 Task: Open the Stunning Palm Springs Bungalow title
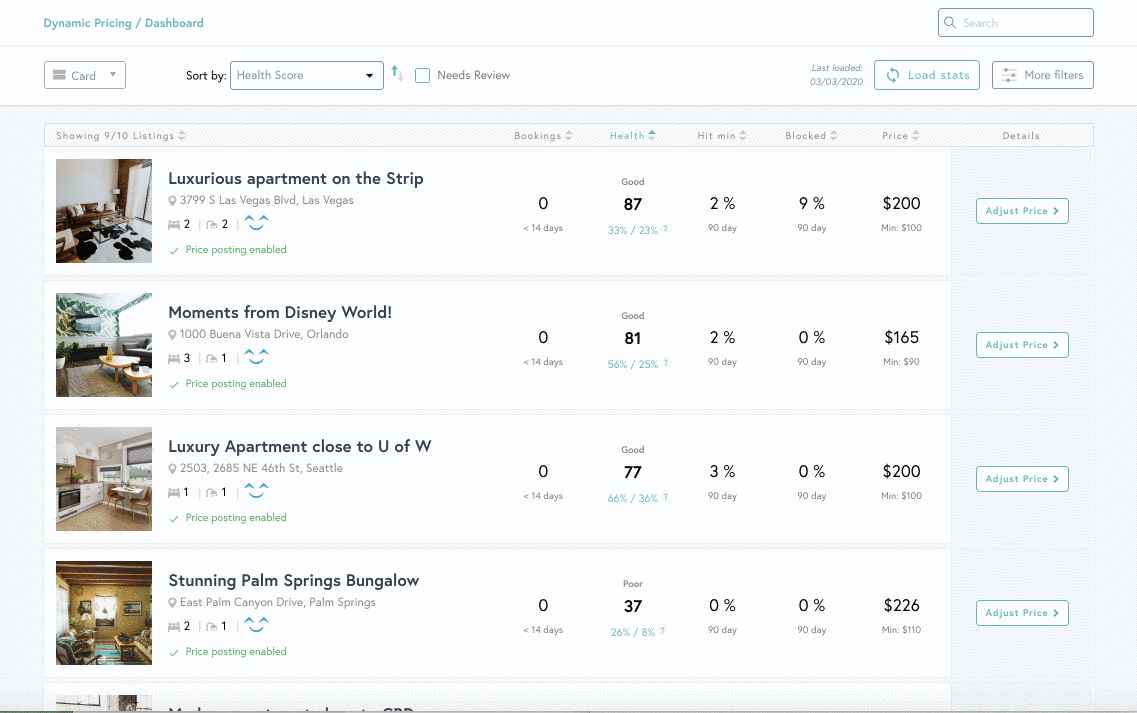pos(294,580)
